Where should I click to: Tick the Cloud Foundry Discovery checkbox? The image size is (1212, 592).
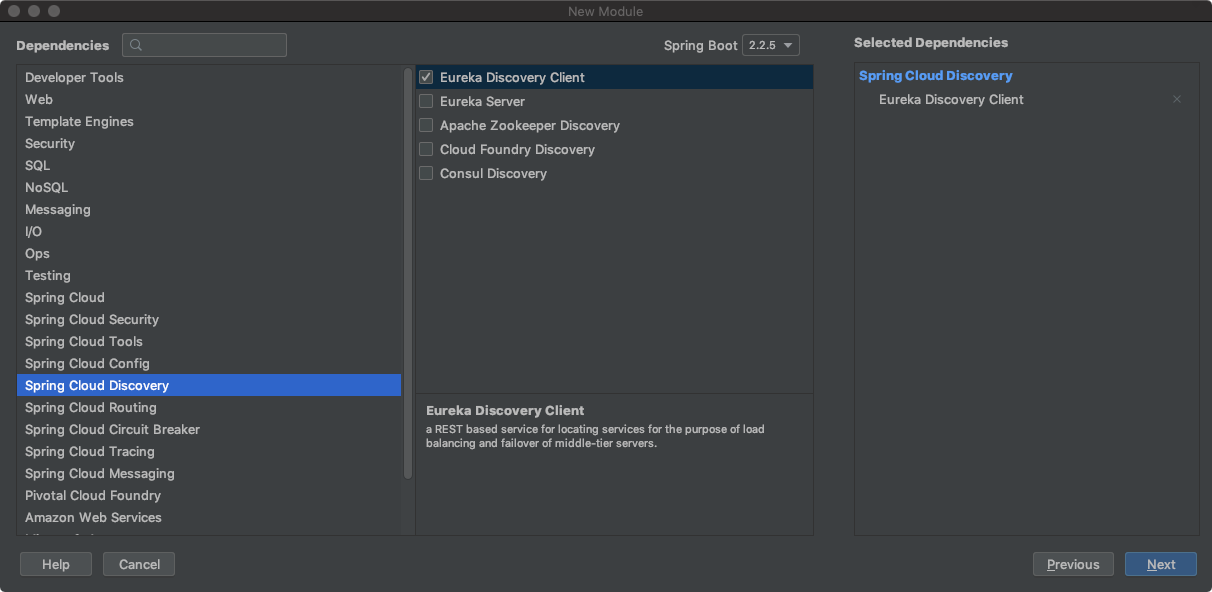(x=426, y=149)
